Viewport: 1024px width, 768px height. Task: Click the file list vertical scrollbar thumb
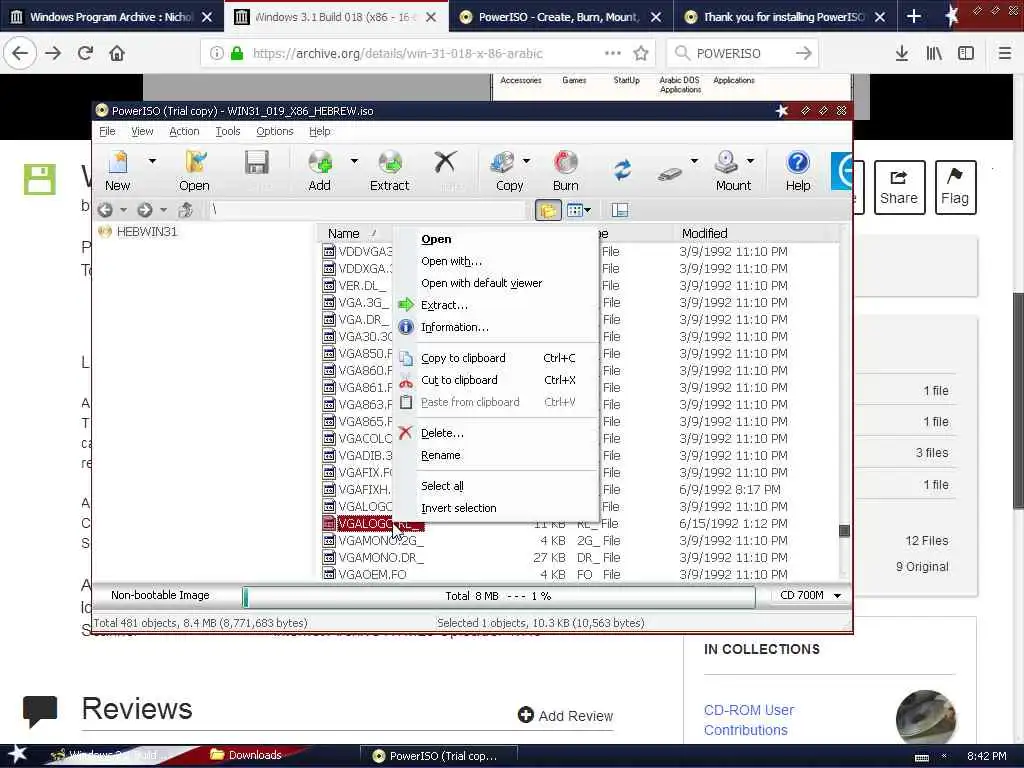(x=844, y=531)
